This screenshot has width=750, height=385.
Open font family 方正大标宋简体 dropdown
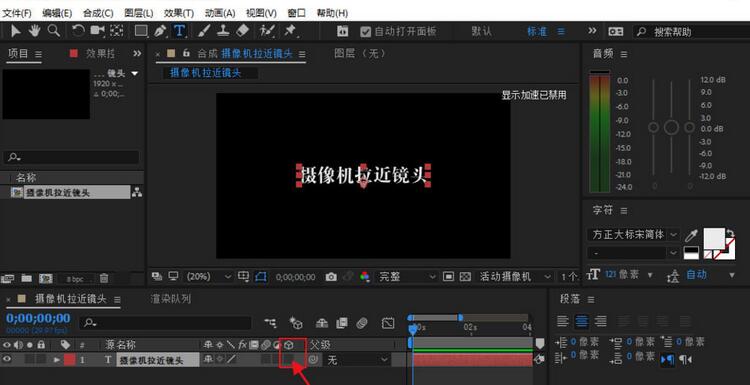click(633, 235)
